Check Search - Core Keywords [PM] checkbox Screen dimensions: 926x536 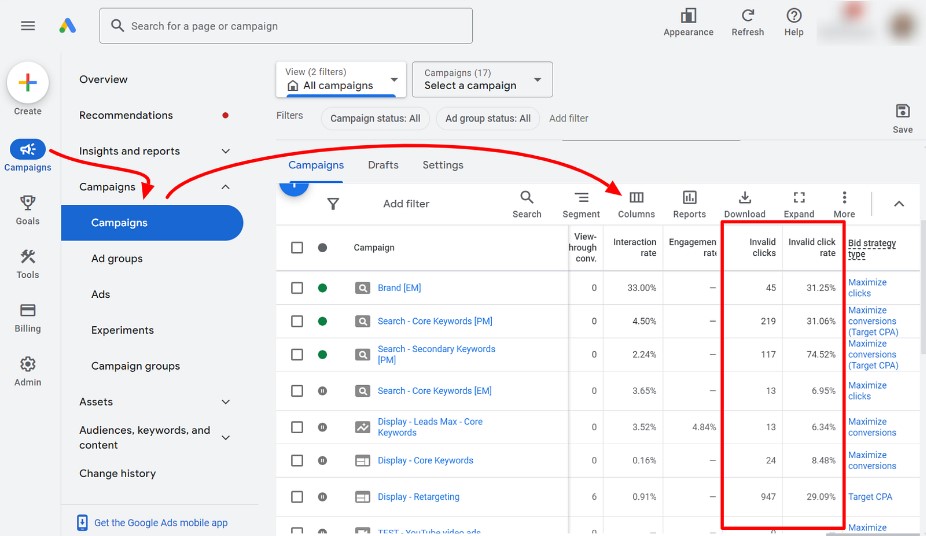pos(297,321)
